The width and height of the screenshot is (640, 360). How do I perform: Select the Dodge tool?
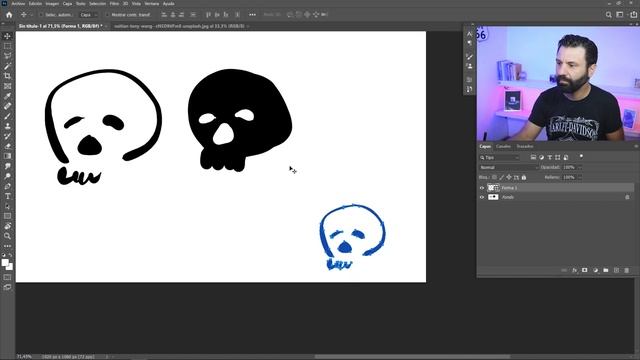[x=7, y=176]
